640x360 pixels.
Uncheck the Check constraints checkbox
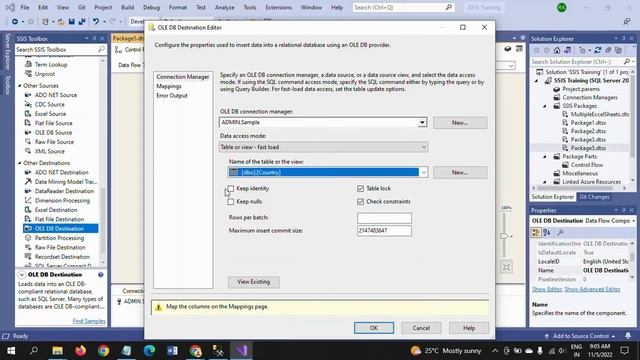pyautogui.click(x=360, y=202)
